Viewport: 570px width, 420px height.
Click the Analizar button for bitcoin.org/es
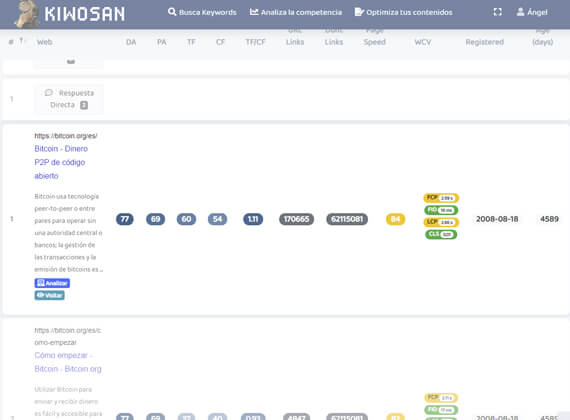[x=52, y=283]
